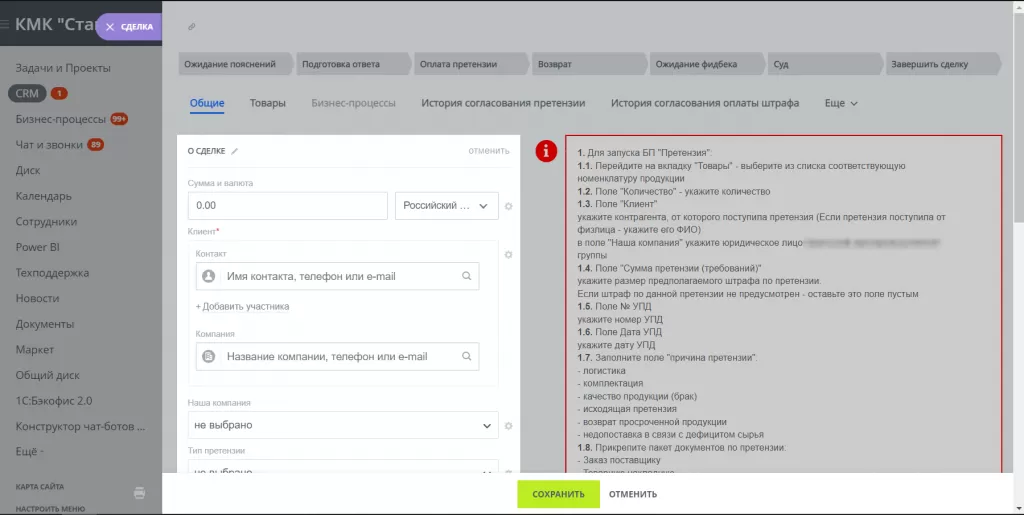Click the Добавить участника link
Image resolution: width=1024 pixels, height=515 pixels.
click(x=242, y=306)
